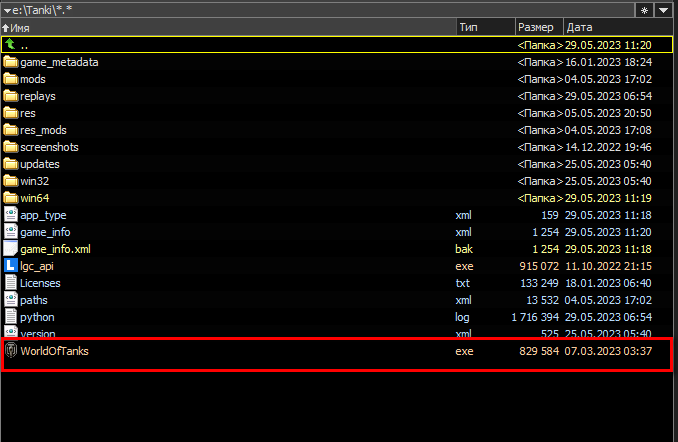Image resolution: width=678 pixels, height=442 pixels.
Task: Click the parent directory up-arrow icon
Action: (10, 45)
